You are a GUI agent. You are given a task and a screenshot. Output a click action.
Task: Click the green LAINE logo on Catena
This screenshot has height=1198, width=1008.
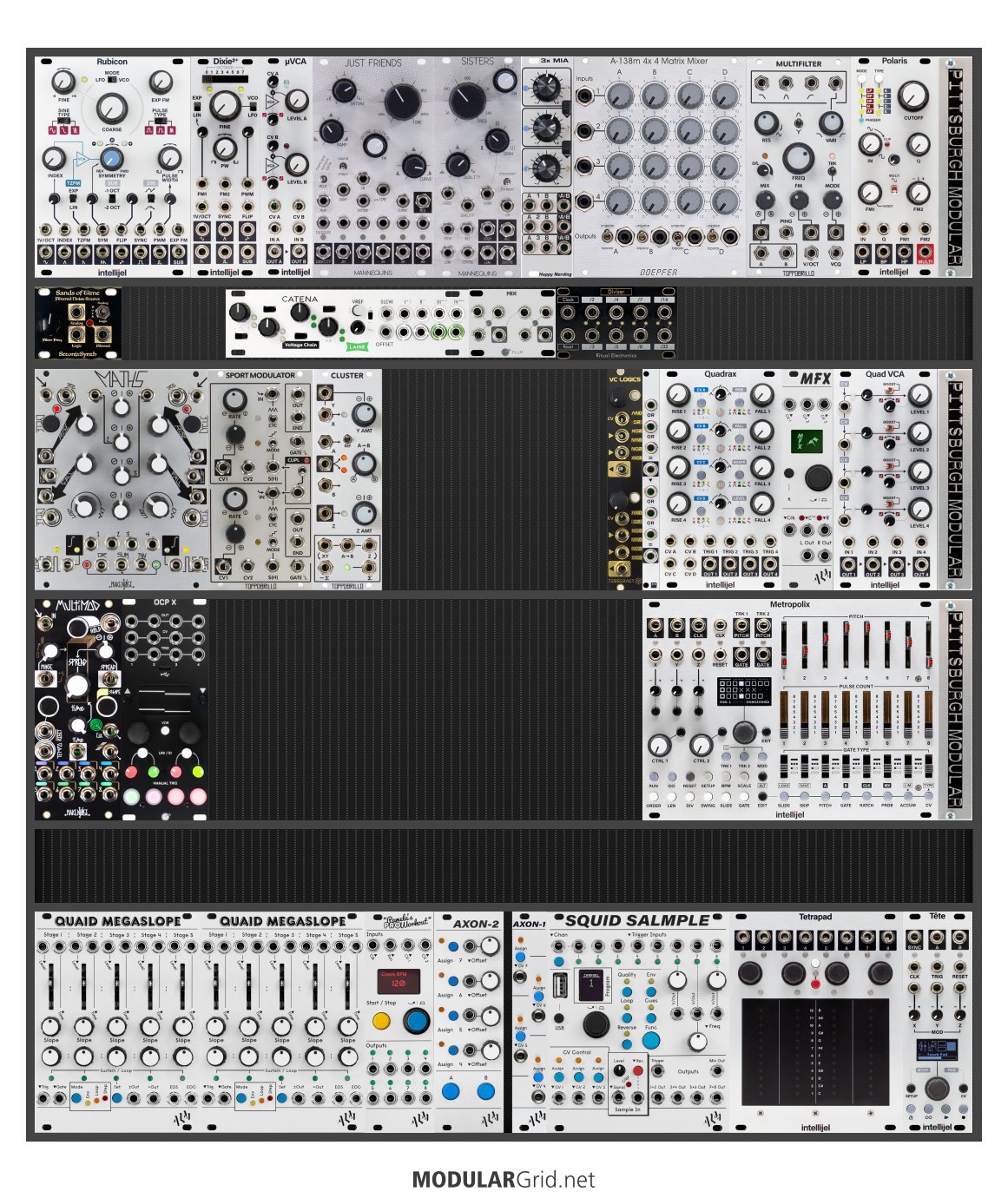coord(357,346)
